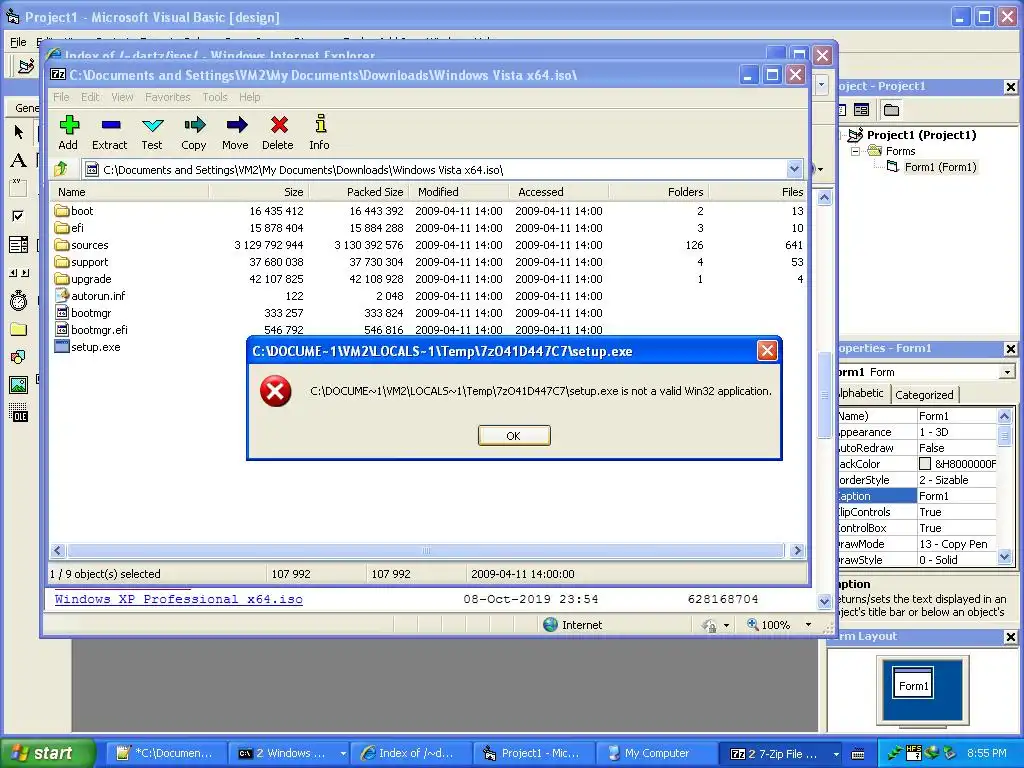Click the Add toolbar icon in 7-Zip
The image size is (1024, 768).
click(69, 125)
